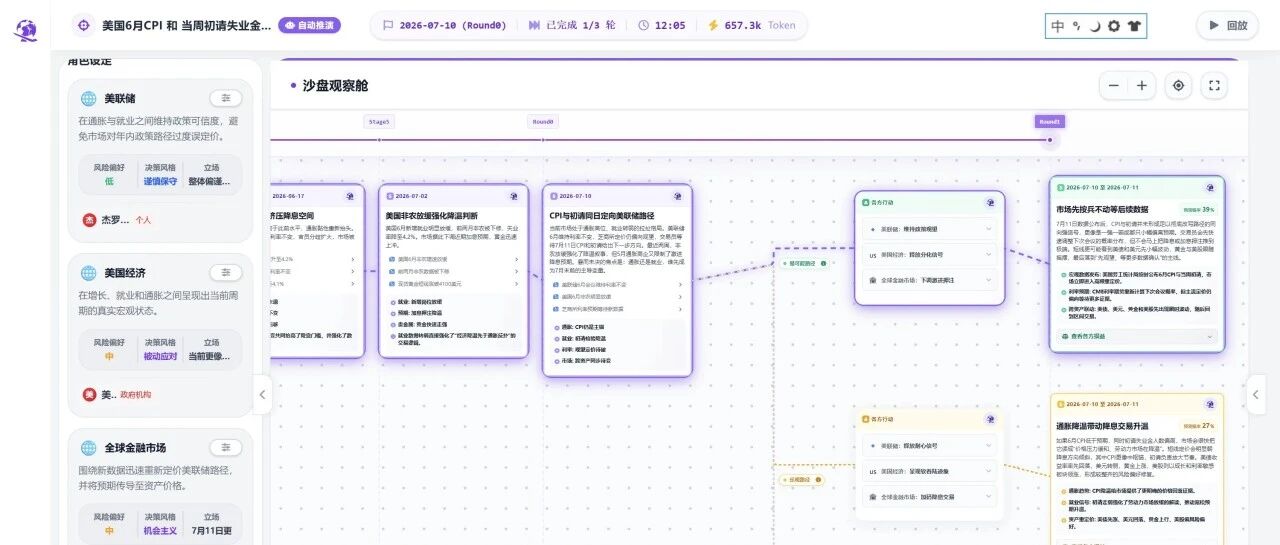Image resolution: width=1280 pixels, height=545 pixels.
Task: Click the globe icon beside 全球金融市场
Action: (x=87, y=448)
